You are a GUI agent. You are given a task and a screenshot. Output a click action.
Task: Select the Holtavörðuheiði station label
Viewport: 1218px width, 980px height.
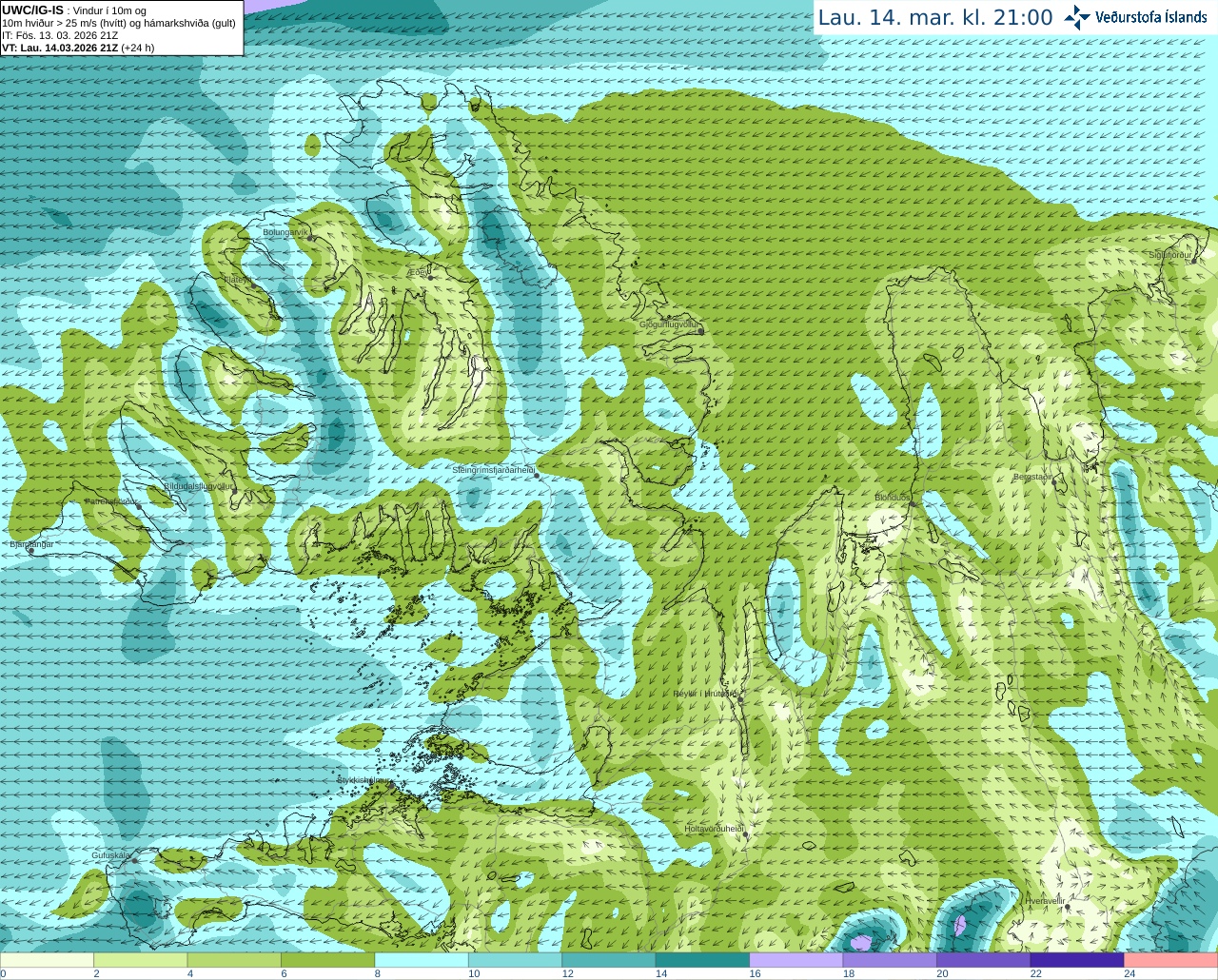714,829
